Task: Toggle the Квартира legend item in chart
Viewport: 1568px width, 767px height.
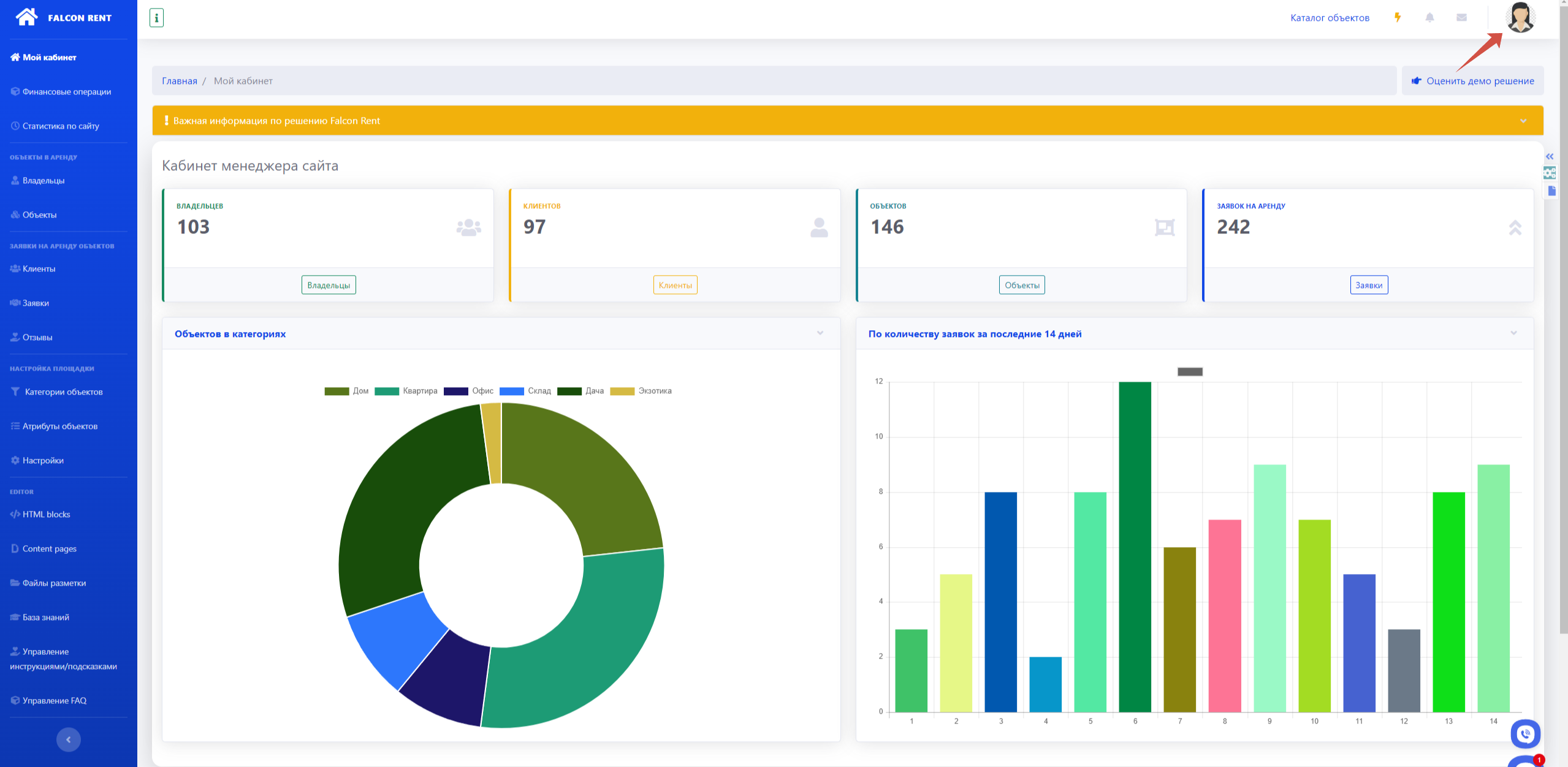Action: (419, 391)
